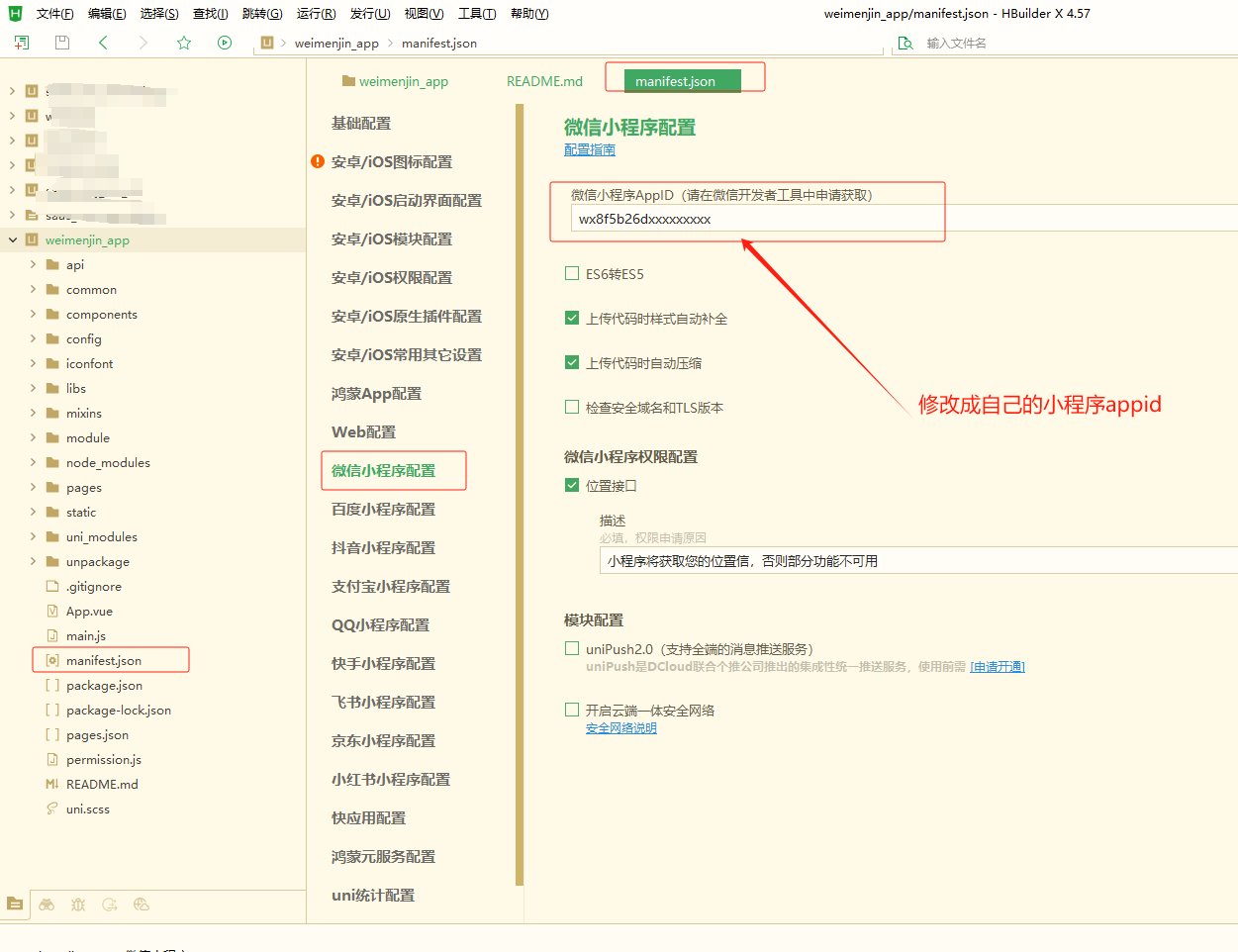This screenshot has width=1238, height=952.
Task: Open the 配置指南 link
Action: (x=590, y=149)
